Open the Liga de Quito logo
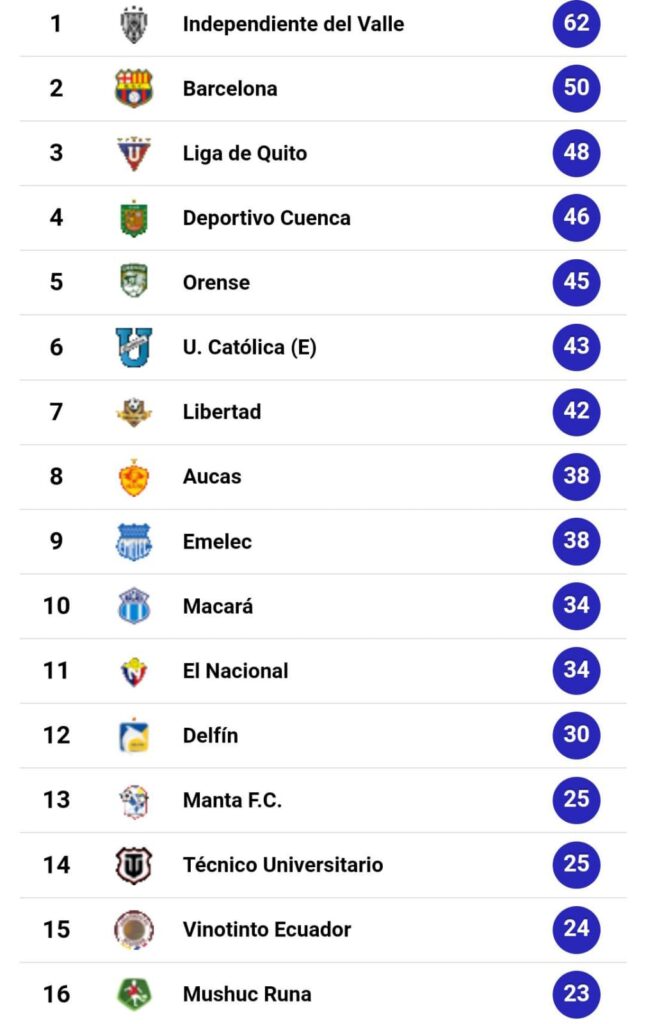The image size is (646, 1024). pos(134,153)
